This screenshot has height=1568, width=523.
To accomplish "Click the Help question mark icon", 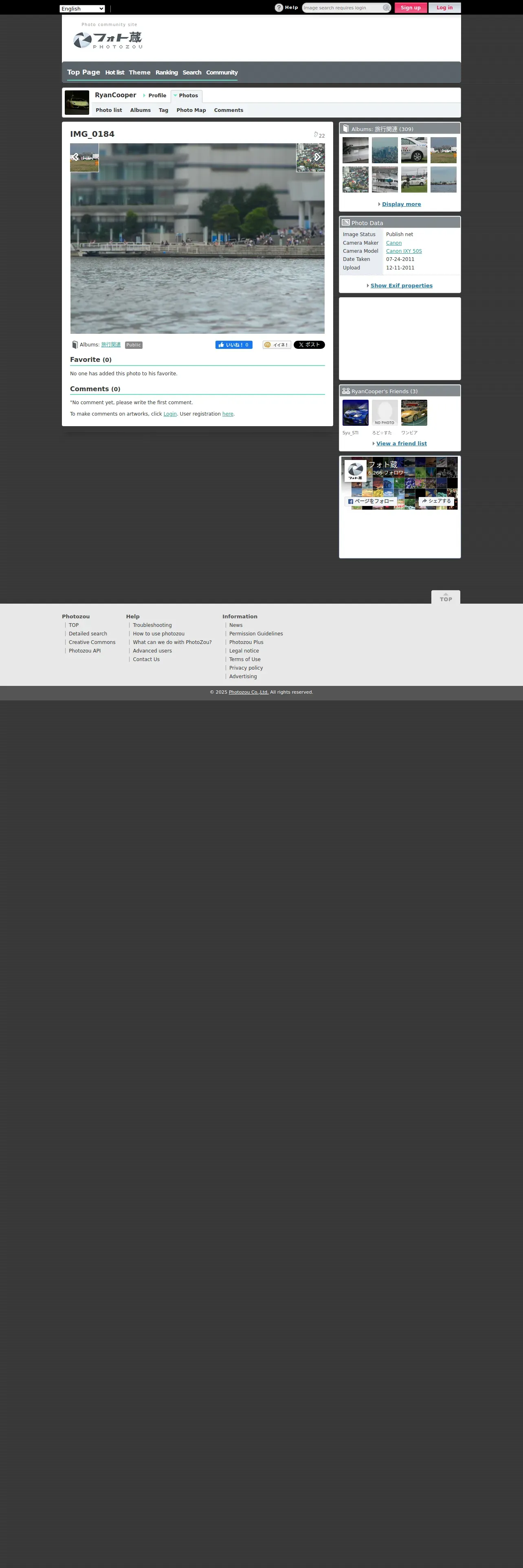I will 279,8.
